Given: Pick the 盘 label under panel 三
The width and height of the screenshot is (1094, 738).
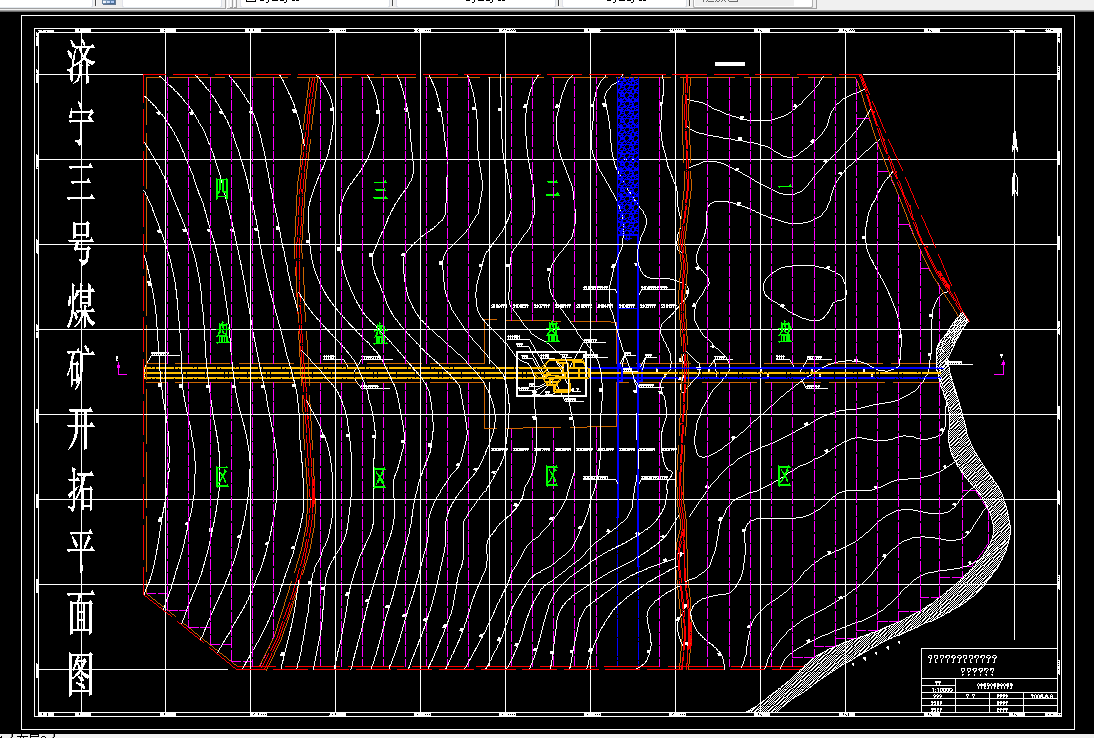Looking at the screenshot, I should pyautogui.click(x=380, y=333).
